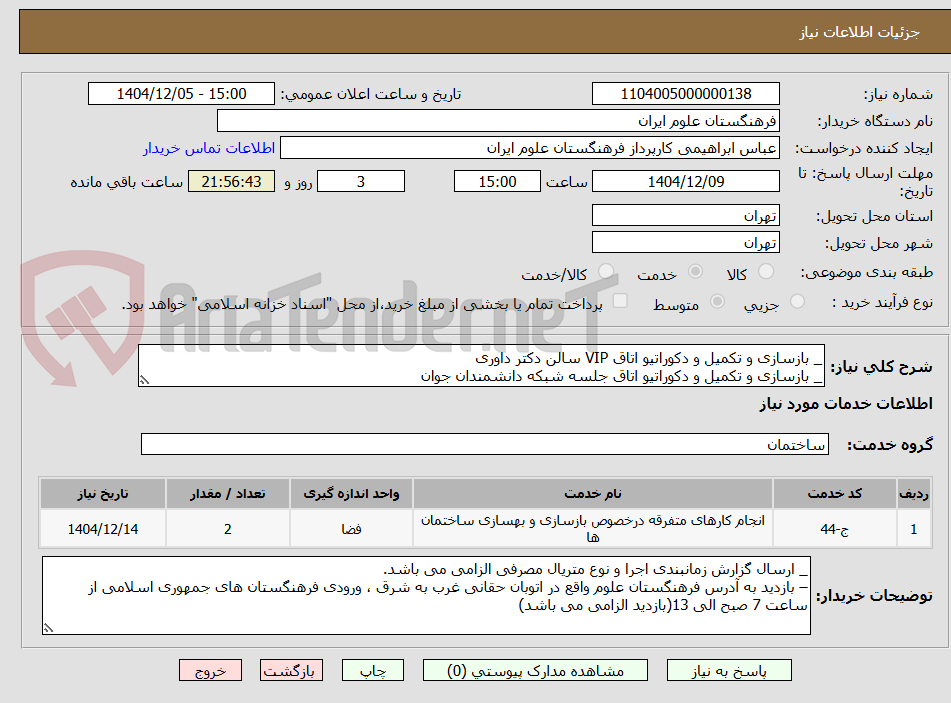Click the buyer notes text area
Screen dimensions: 951x703
click(426, 596)
